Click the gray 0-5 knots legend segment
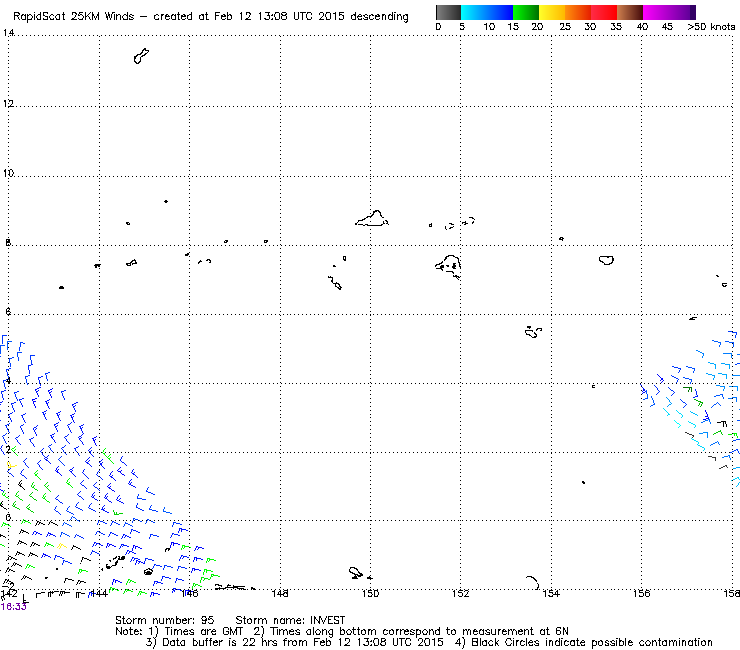Screen dimensions: 740x650 point(448,12)
